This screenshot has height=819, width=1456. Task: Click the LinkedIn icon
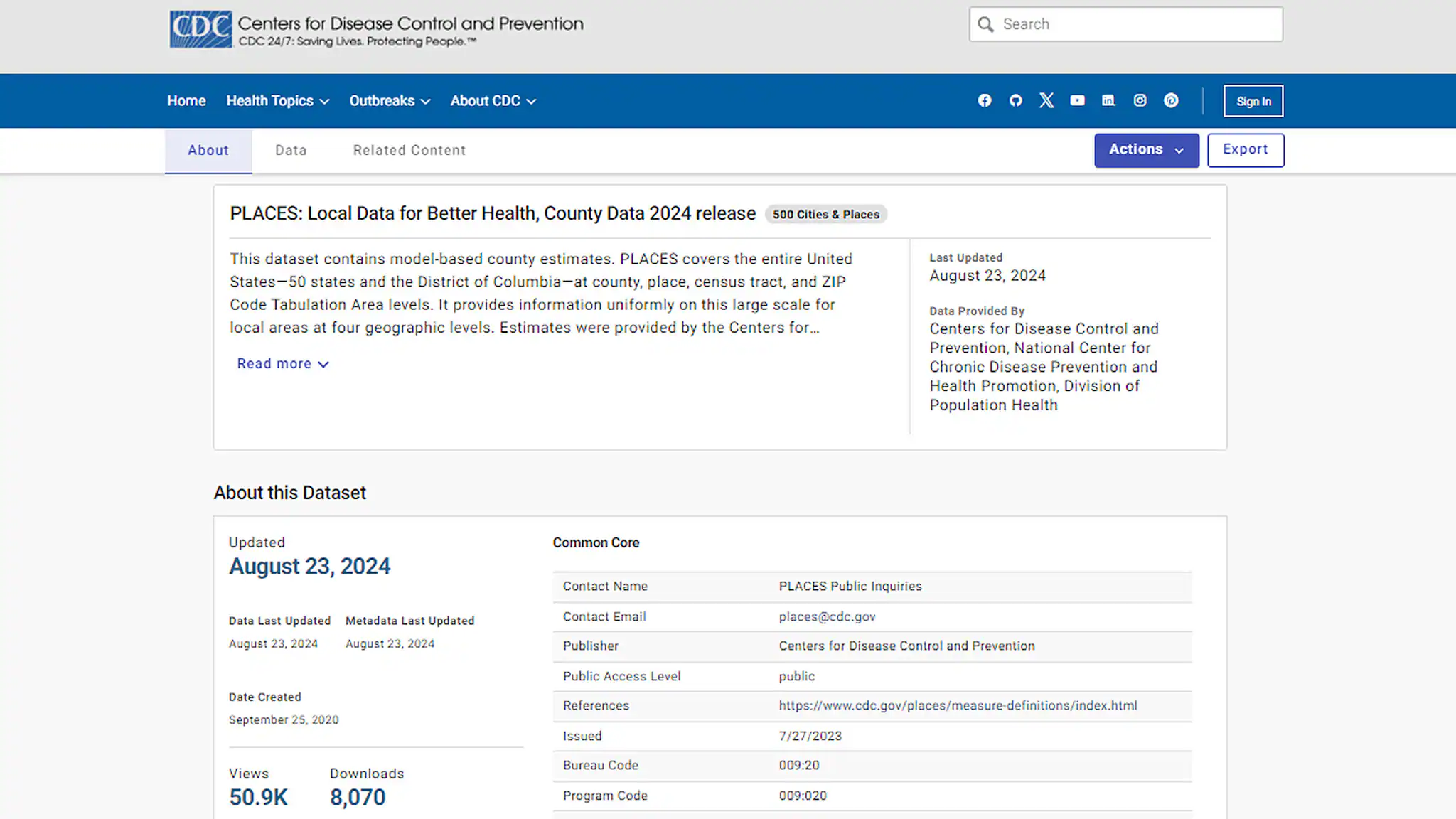1108,100
